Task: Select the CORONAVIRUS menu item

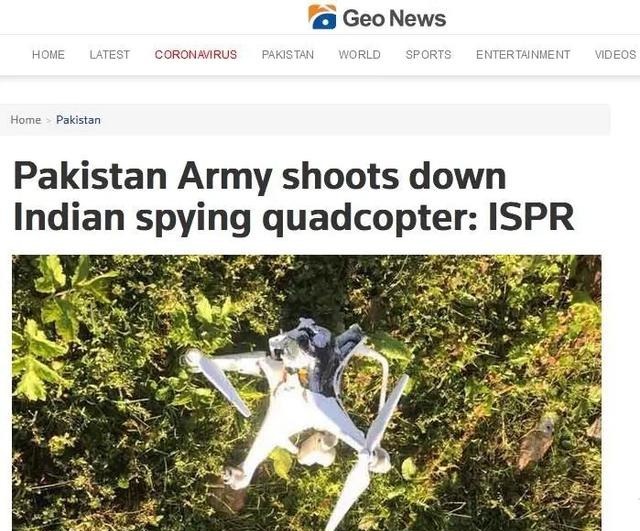Action: [x=196, y=55]
